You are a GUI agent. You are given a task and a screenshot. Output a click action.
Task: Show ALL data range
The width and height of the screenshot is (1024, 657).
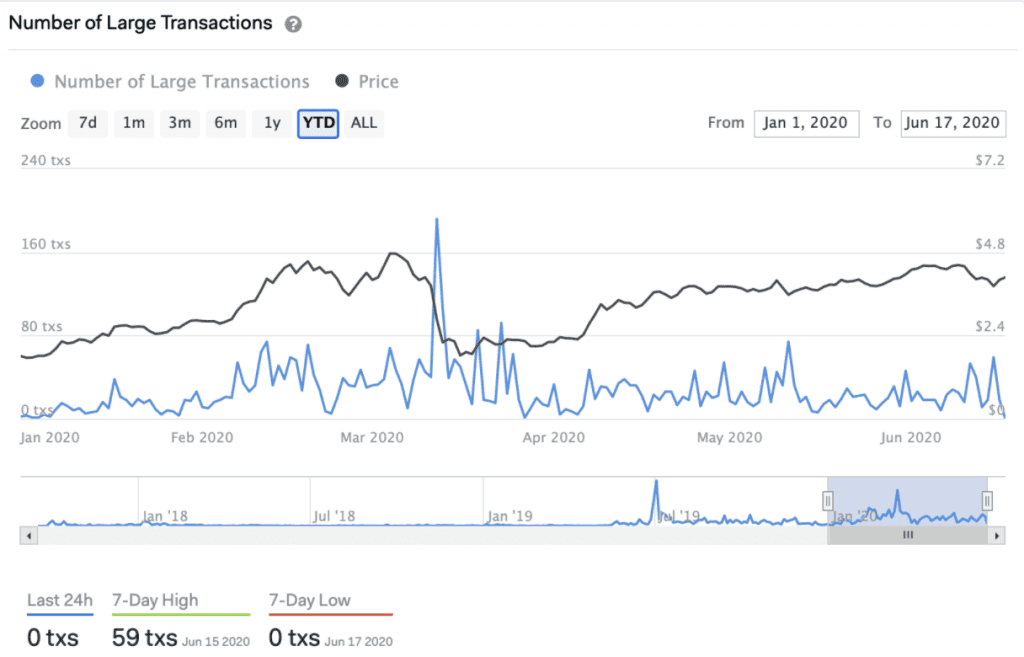click(364, 123)
